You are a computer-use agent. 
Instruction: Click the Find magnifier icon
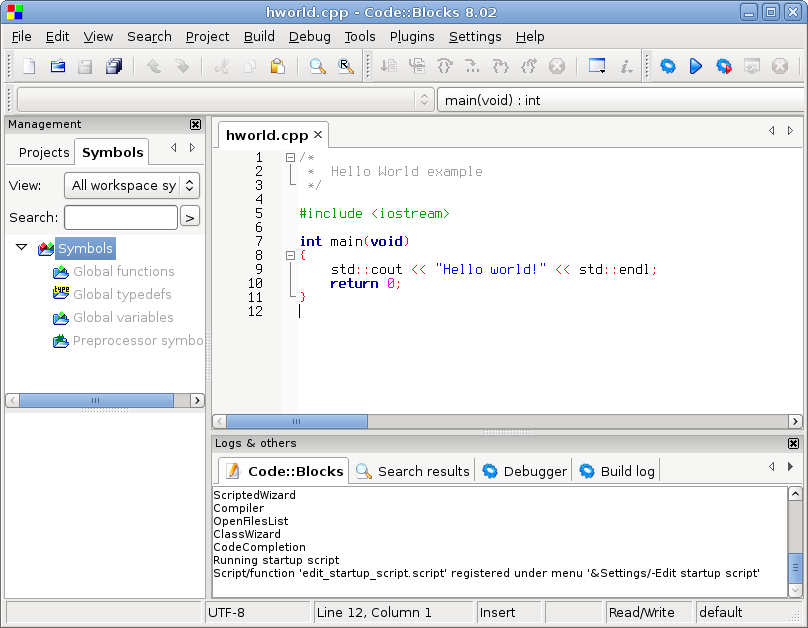pos(317,67)
